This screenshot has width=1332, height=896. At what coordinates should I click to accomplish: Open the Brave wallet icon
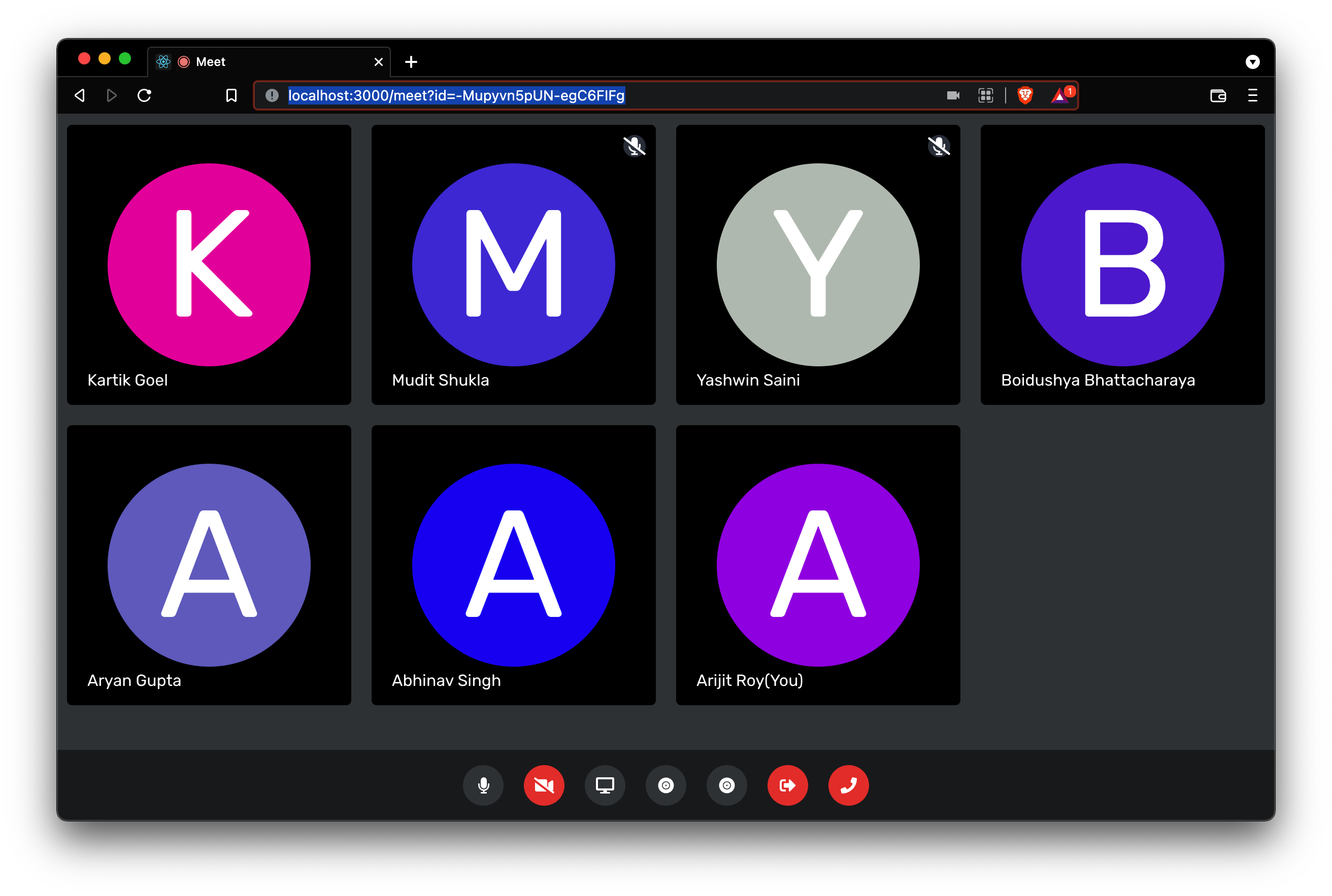coord(1218,95)
